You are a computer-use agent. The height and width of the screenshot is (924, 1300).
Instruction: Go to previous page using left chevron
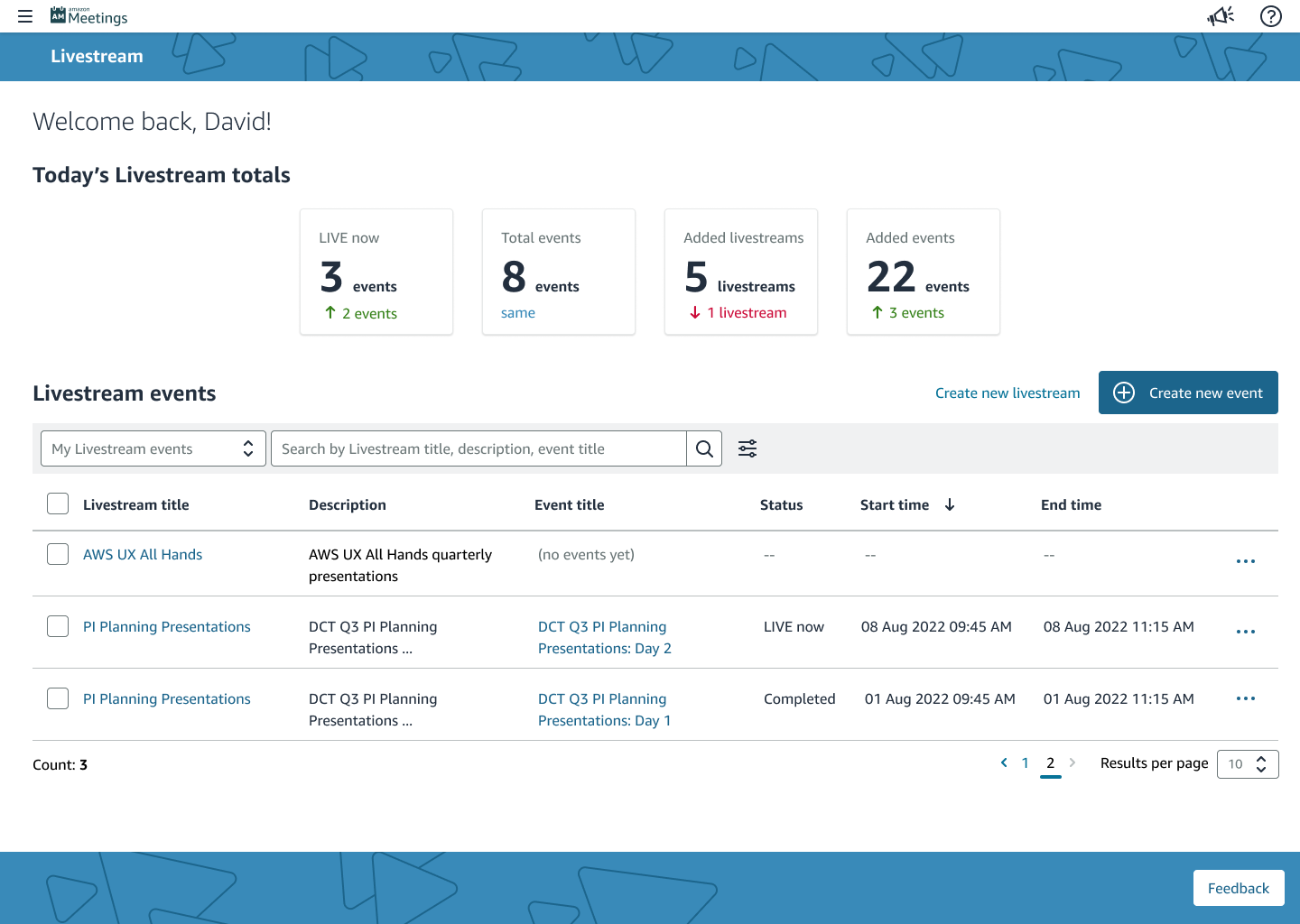point(1004,763)
